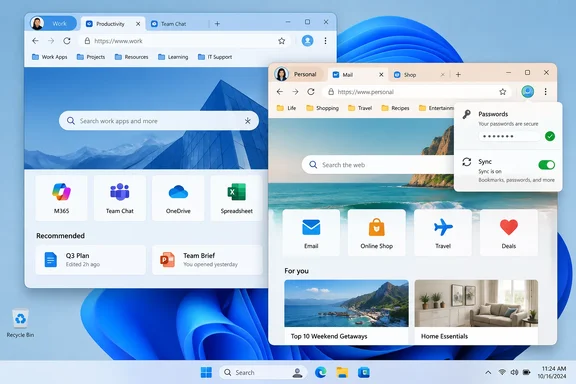Click the taskbar Search box
This screenshot has width=576, height=384.
[263, 373]
